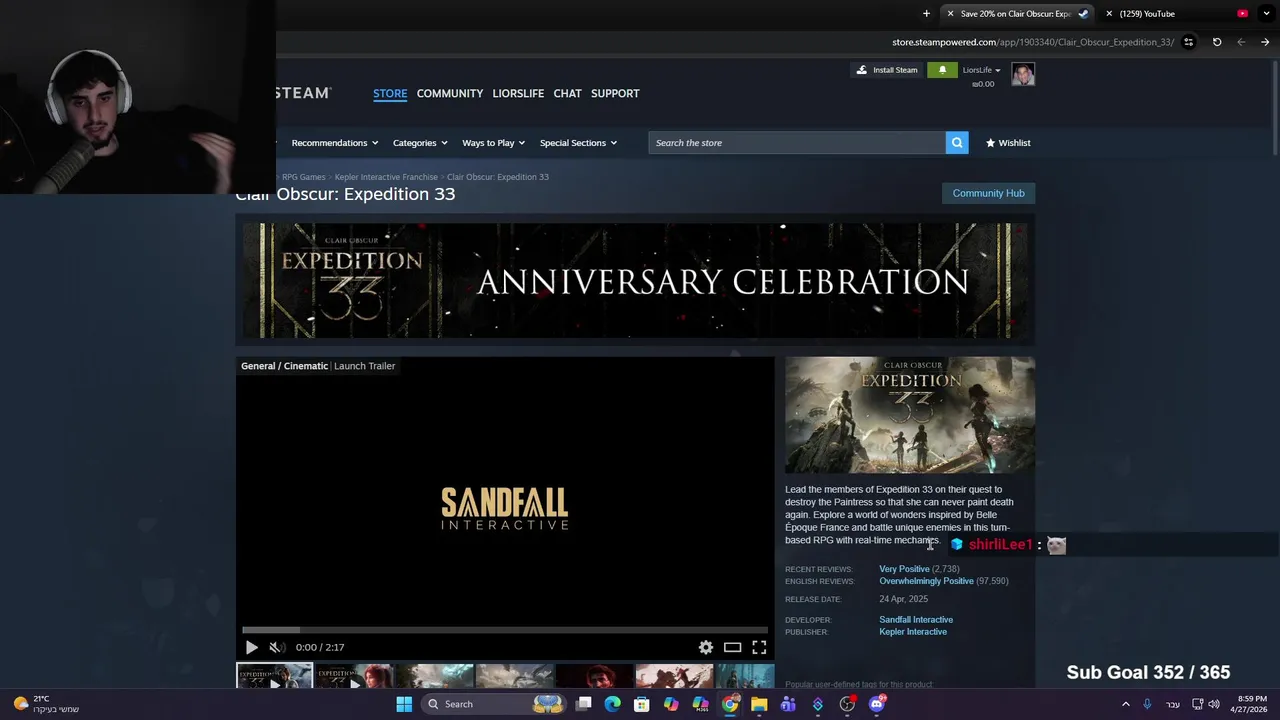Viewport: 1280px width, 720px height.
Task: Switch to the Launch Trailer tab
Action: [x=364, y=366]
